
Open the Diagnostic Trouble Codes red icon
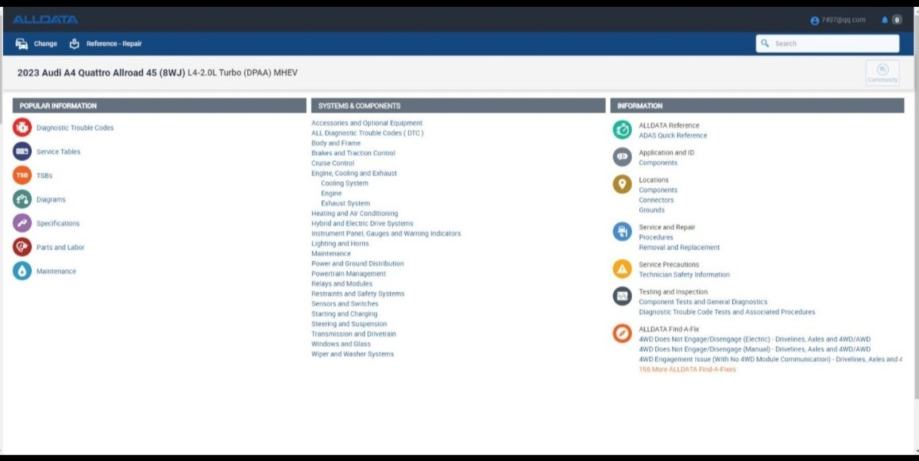[x=22, y=127]
